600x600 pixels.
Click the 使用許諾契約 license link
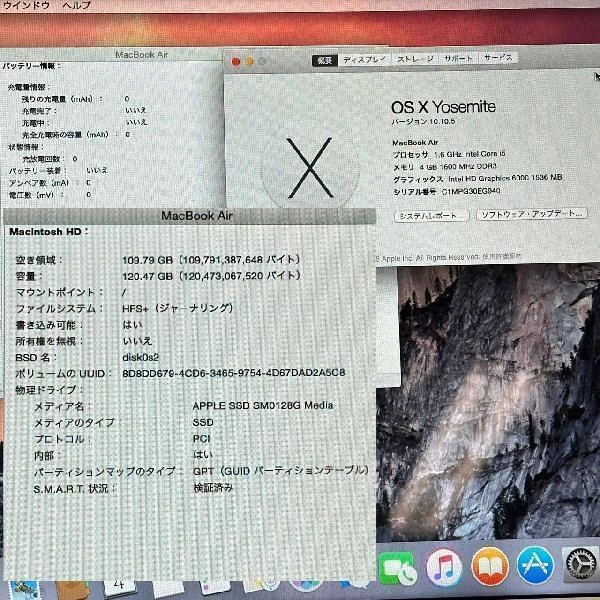tap(502, 256)
